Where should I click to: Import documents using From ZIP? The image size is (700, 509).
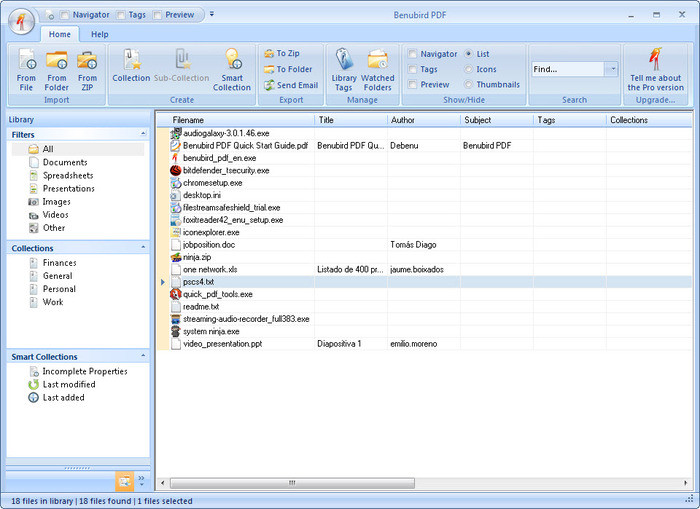tap(87, 70)
